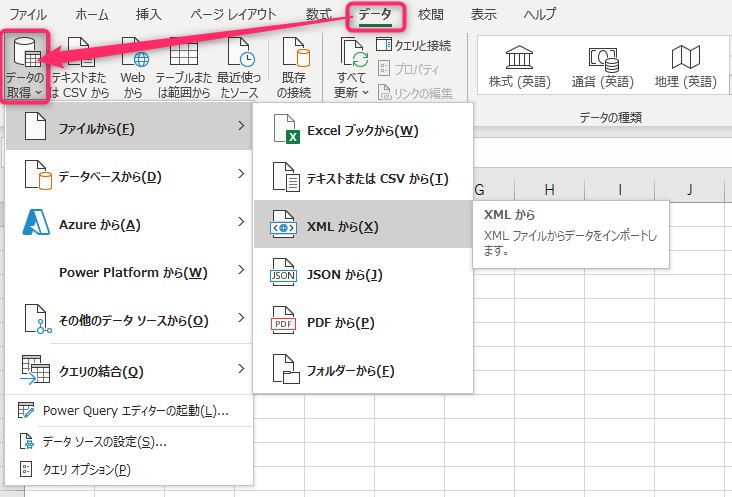The height and width of the screenshot is (497, 732).
Task: Choose XML から(X) in submenu
Action: click(363, 224)
